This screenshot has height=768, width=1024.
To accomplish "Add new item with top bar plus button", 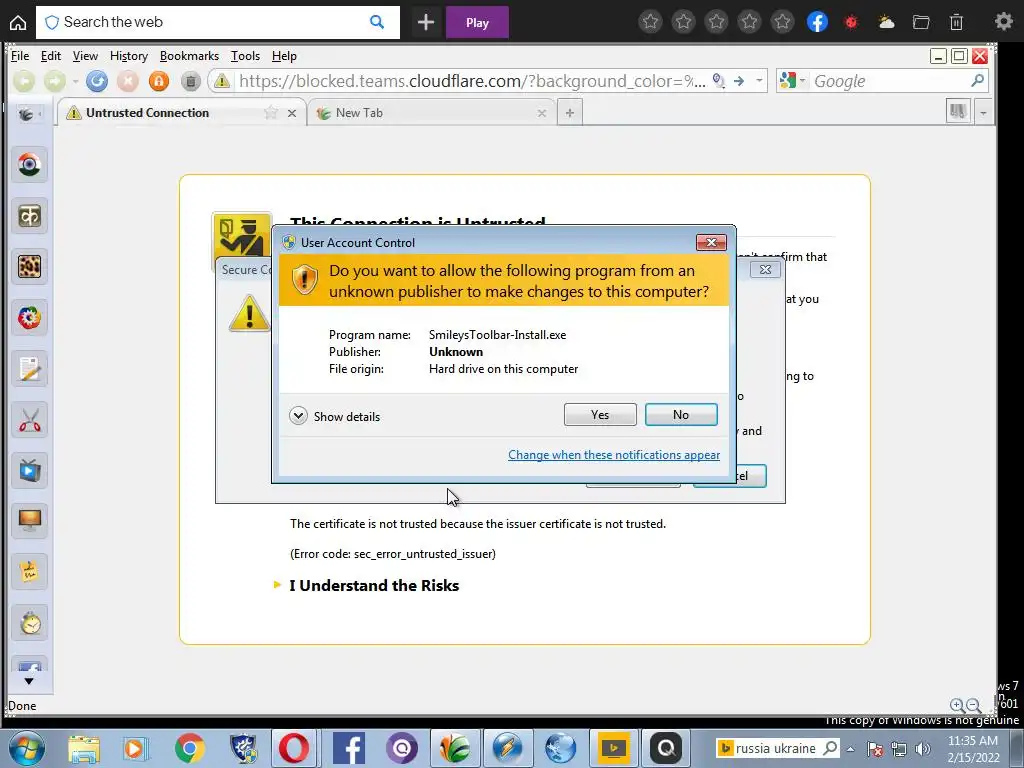I will [426, 23].
